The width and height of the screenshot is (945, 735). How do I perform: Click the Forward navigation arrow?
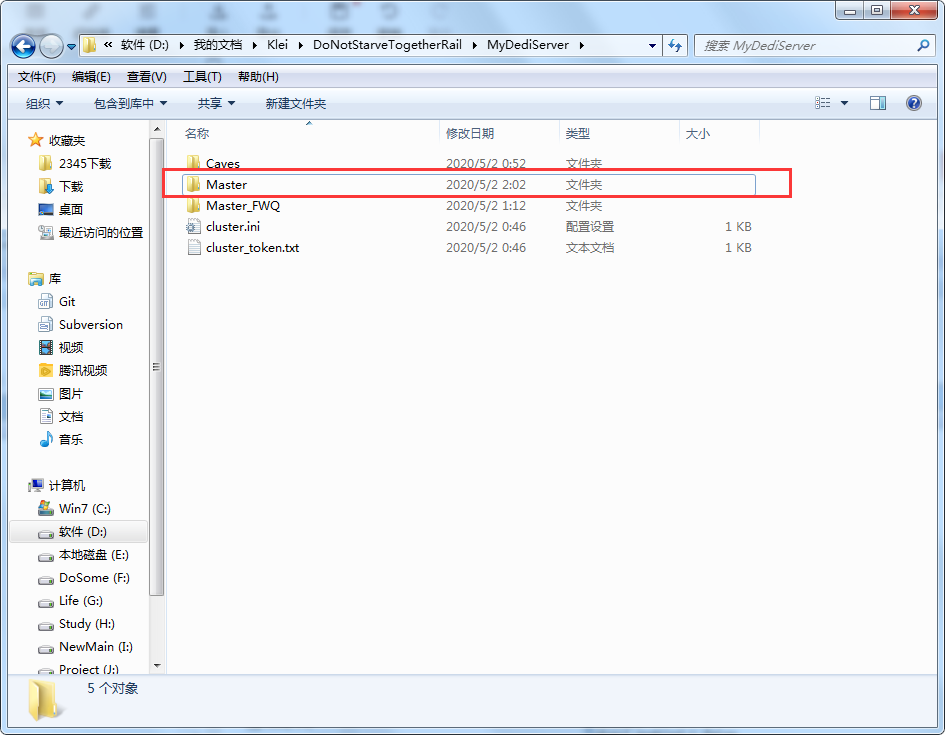pyautogui.click(x=51, y=46)
